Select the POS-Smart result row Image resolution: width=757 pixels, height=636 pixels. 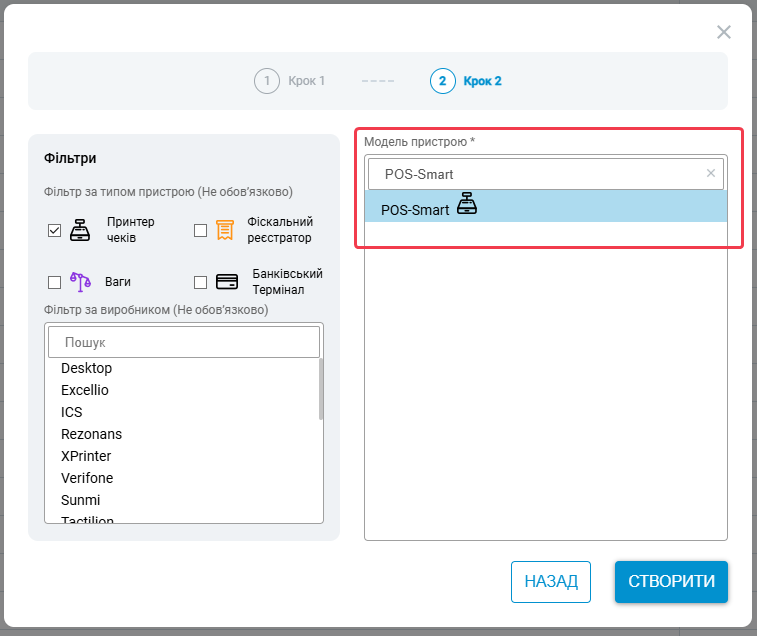coord(546,206)
